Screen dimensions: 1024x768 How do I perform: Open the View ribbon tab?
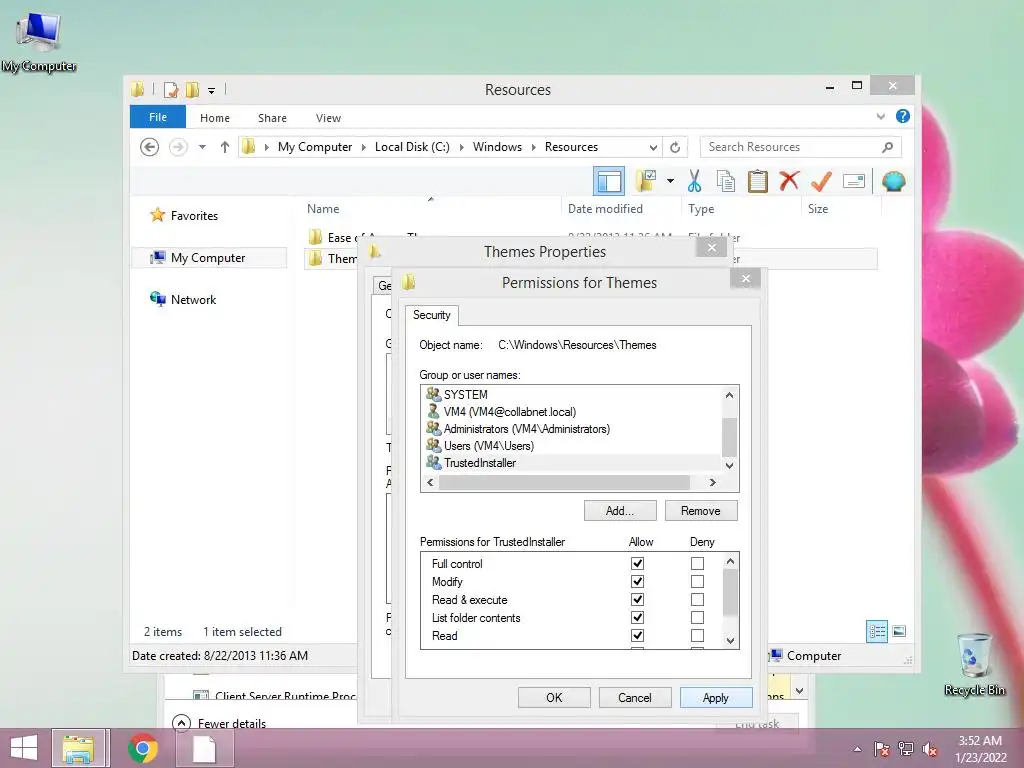[x=328, y=118]
